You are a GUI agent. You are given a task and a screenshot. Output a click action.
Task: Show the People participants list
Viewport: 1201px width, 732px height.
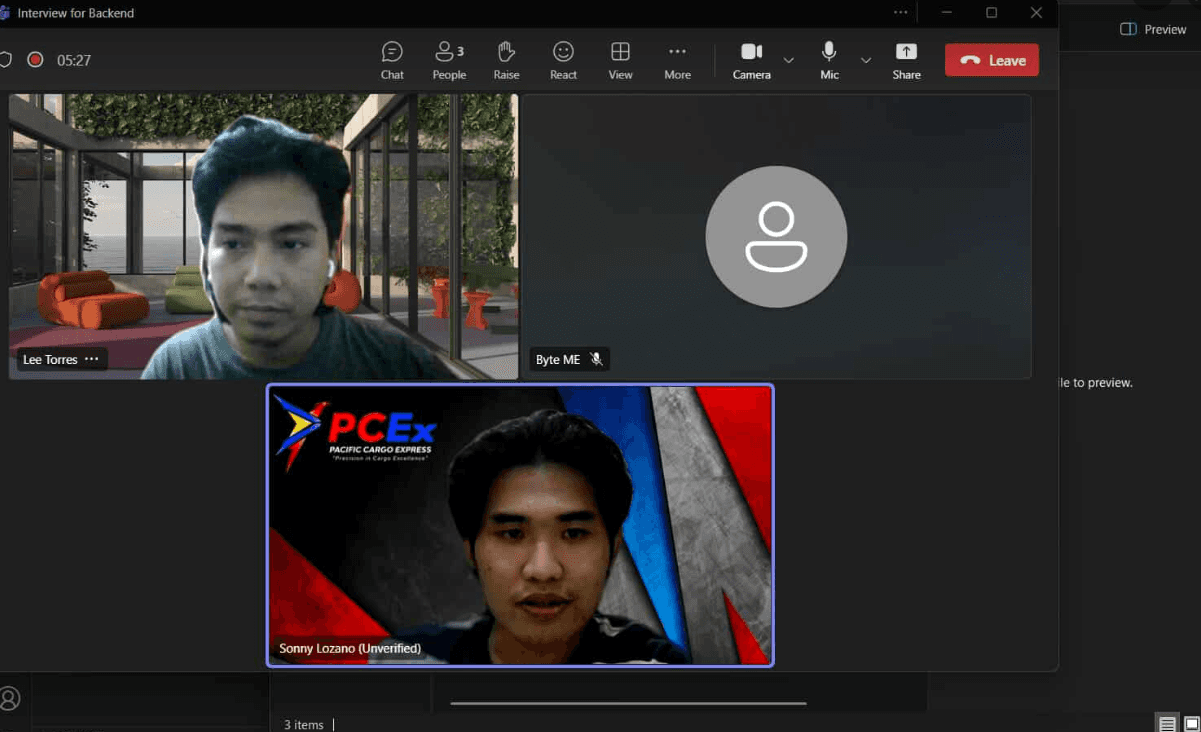[x=449, y=60]
